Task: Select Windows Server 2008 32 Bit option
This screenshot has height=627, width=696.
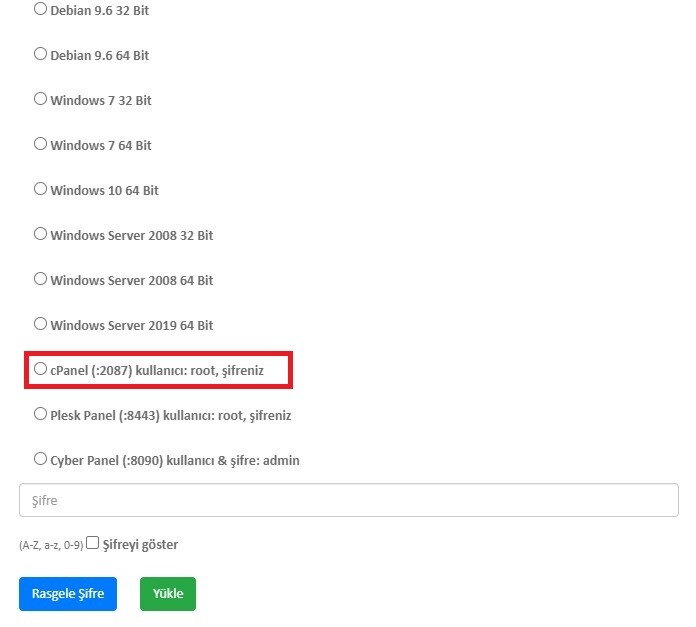Action: (40, 234)
